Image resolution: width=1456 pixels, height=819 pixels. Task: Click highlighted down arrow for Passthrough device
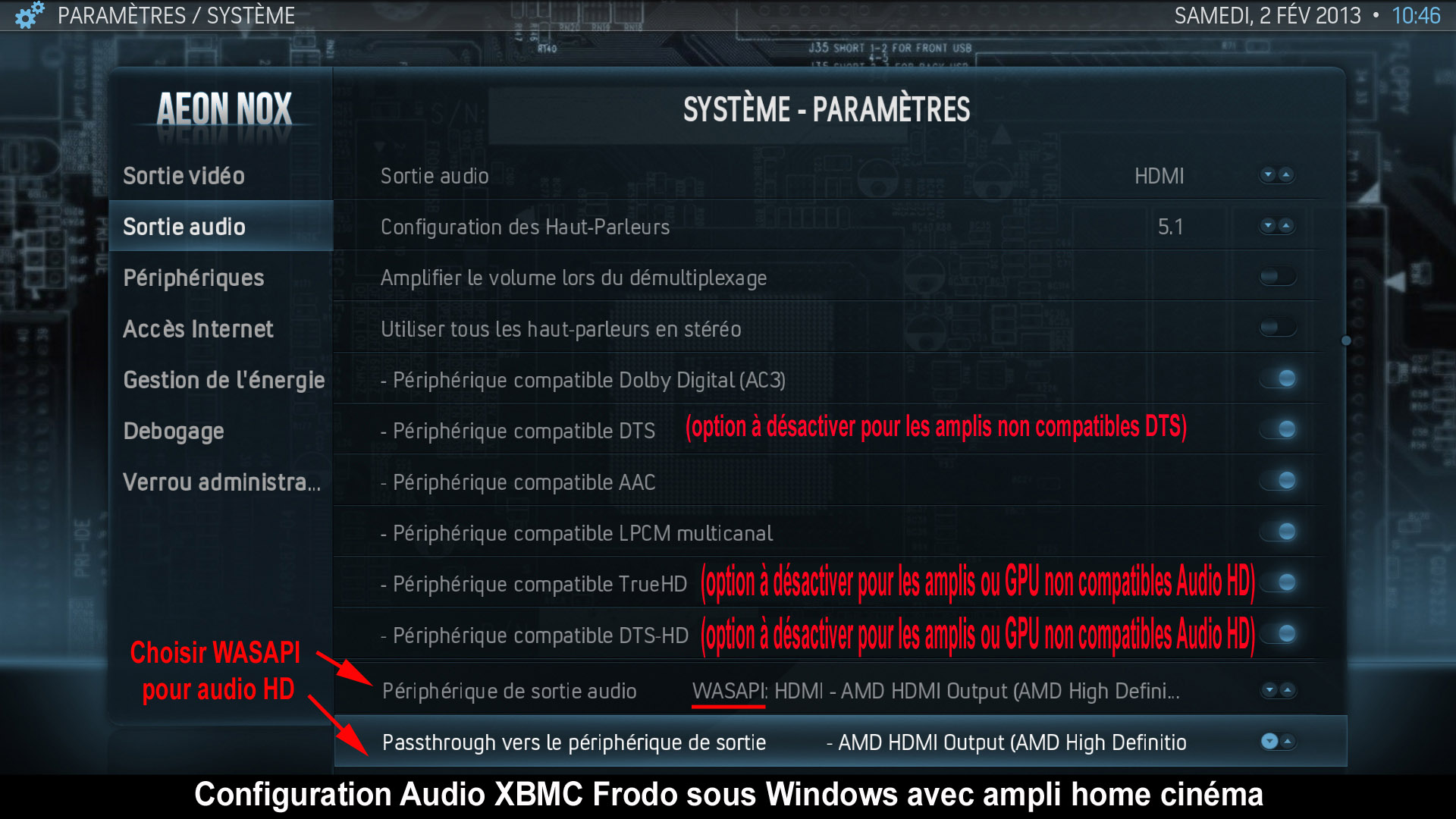coord(1269,742)
